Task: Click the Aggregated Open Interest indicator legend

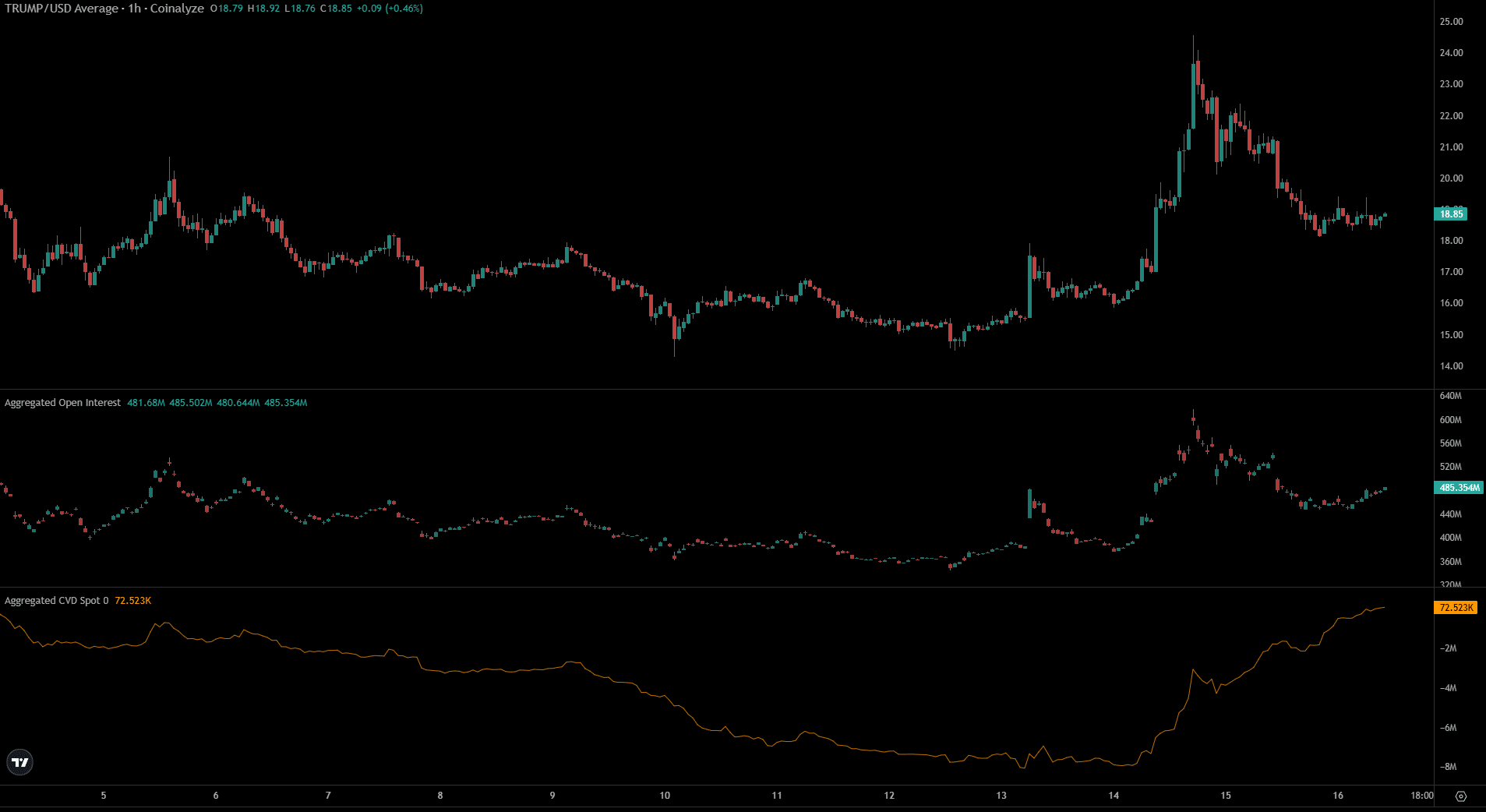Action: point(62,403)
